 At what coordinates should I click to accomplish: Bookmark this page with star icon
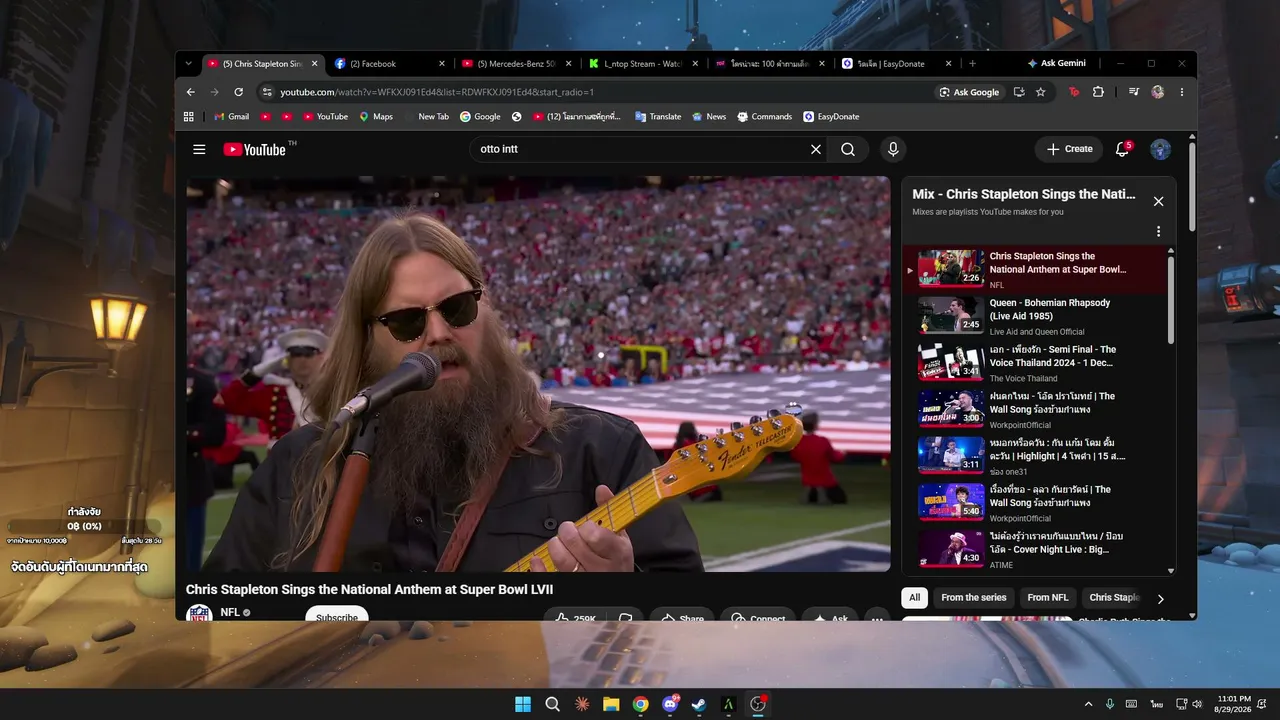pos(1040,92)
